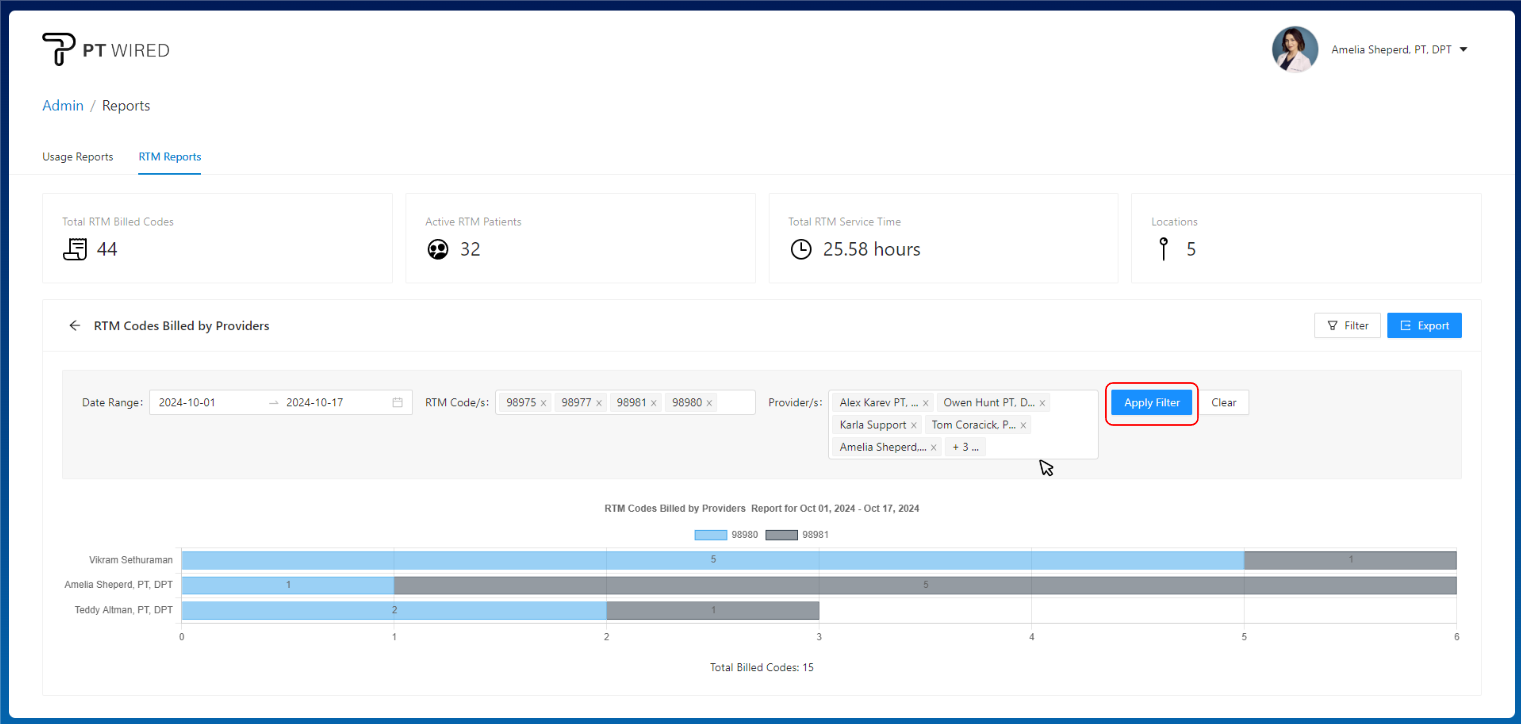Click Vikram Sethuraman's blue 98980 bar
The image size is (1521, 724).
[712, 560]
